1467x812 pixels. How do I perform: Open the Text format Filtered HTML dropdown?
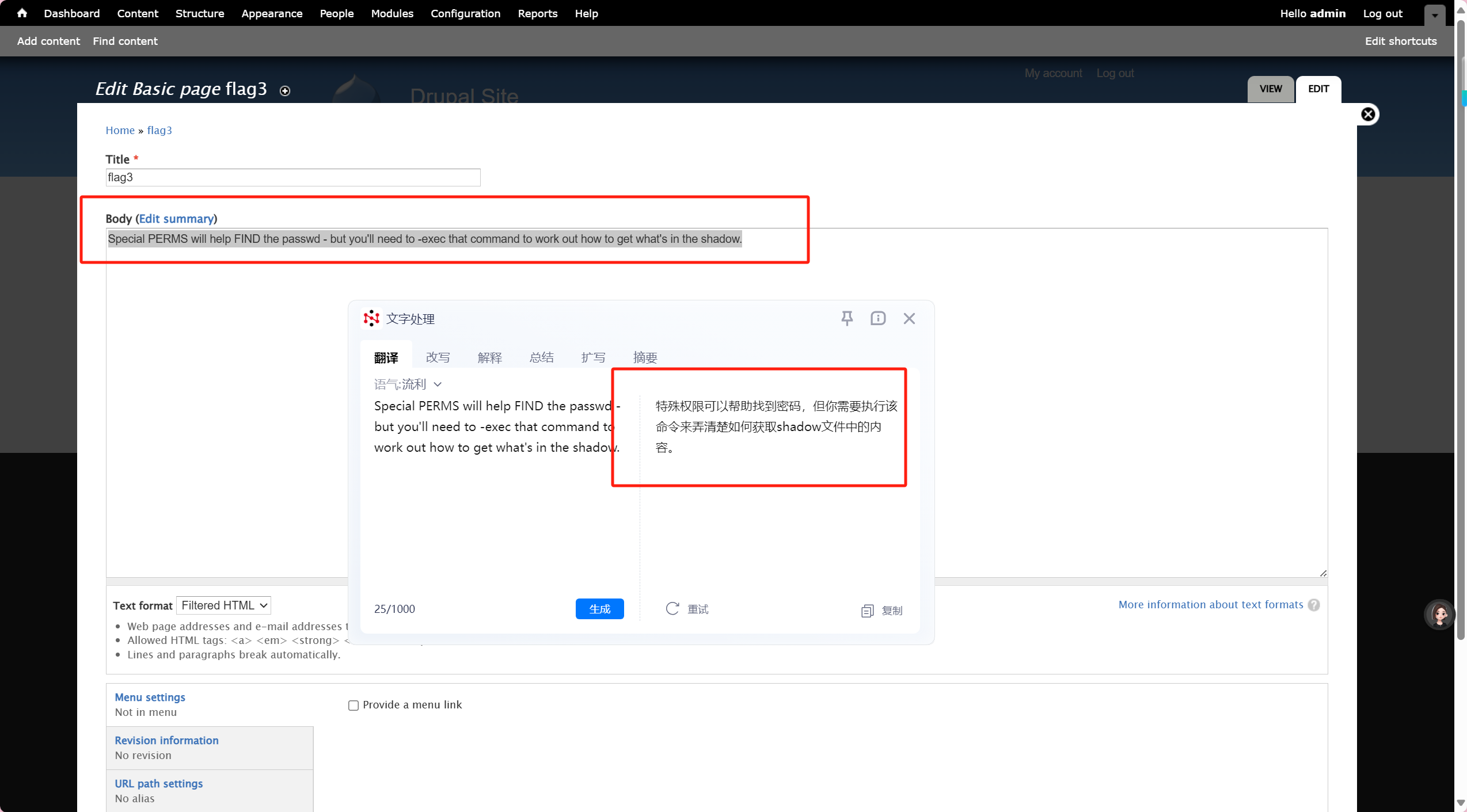point(223,605)
